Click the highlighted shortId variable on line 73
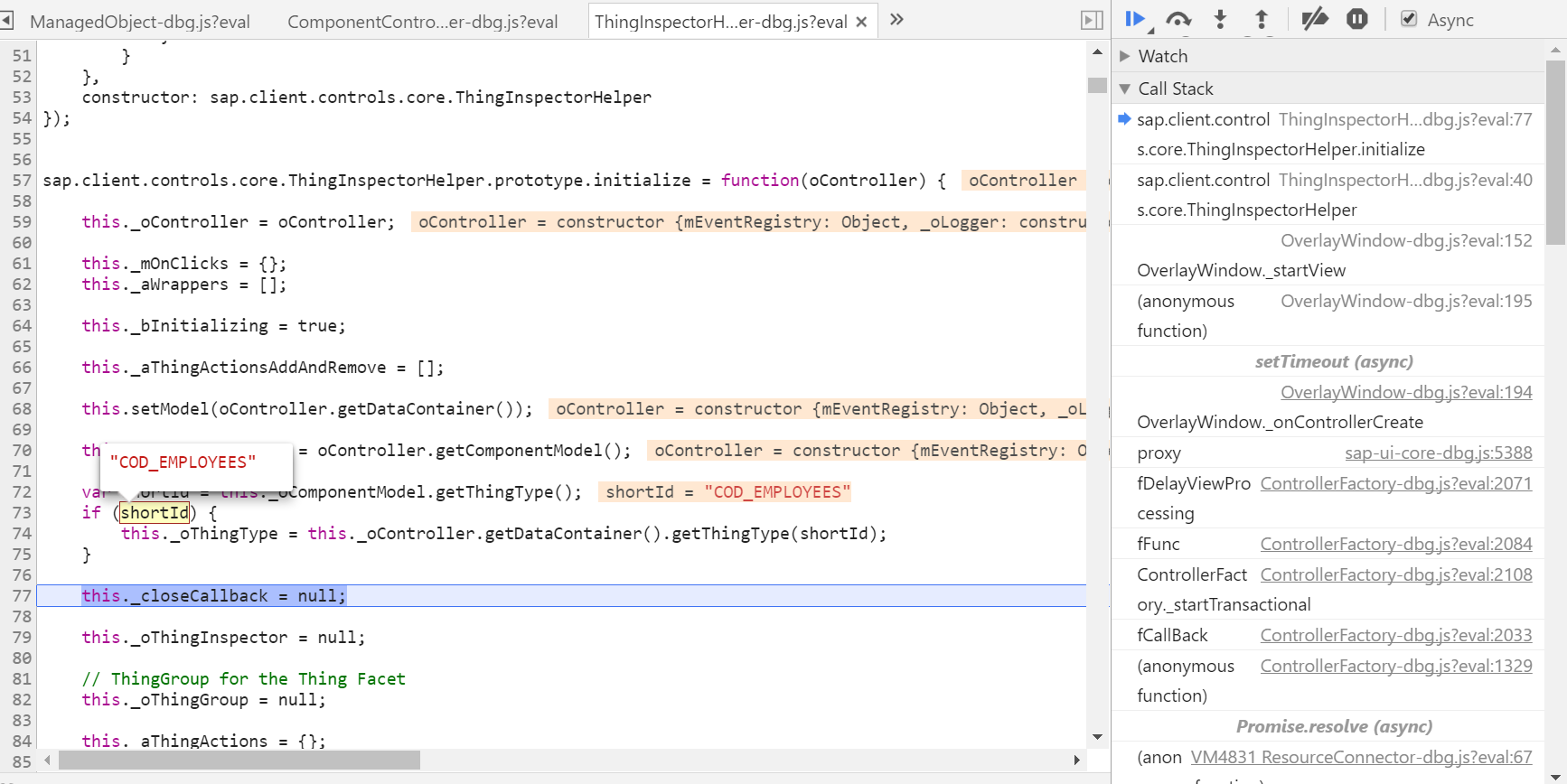 click(x=155, y=513)
